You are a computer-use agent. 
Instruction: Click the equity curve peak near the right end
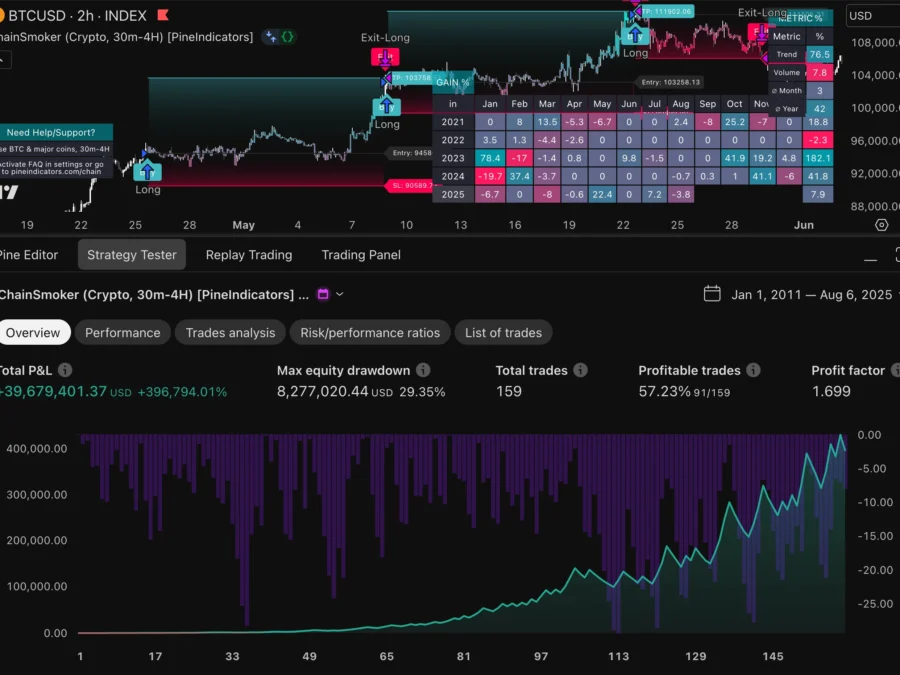[841, 435]
